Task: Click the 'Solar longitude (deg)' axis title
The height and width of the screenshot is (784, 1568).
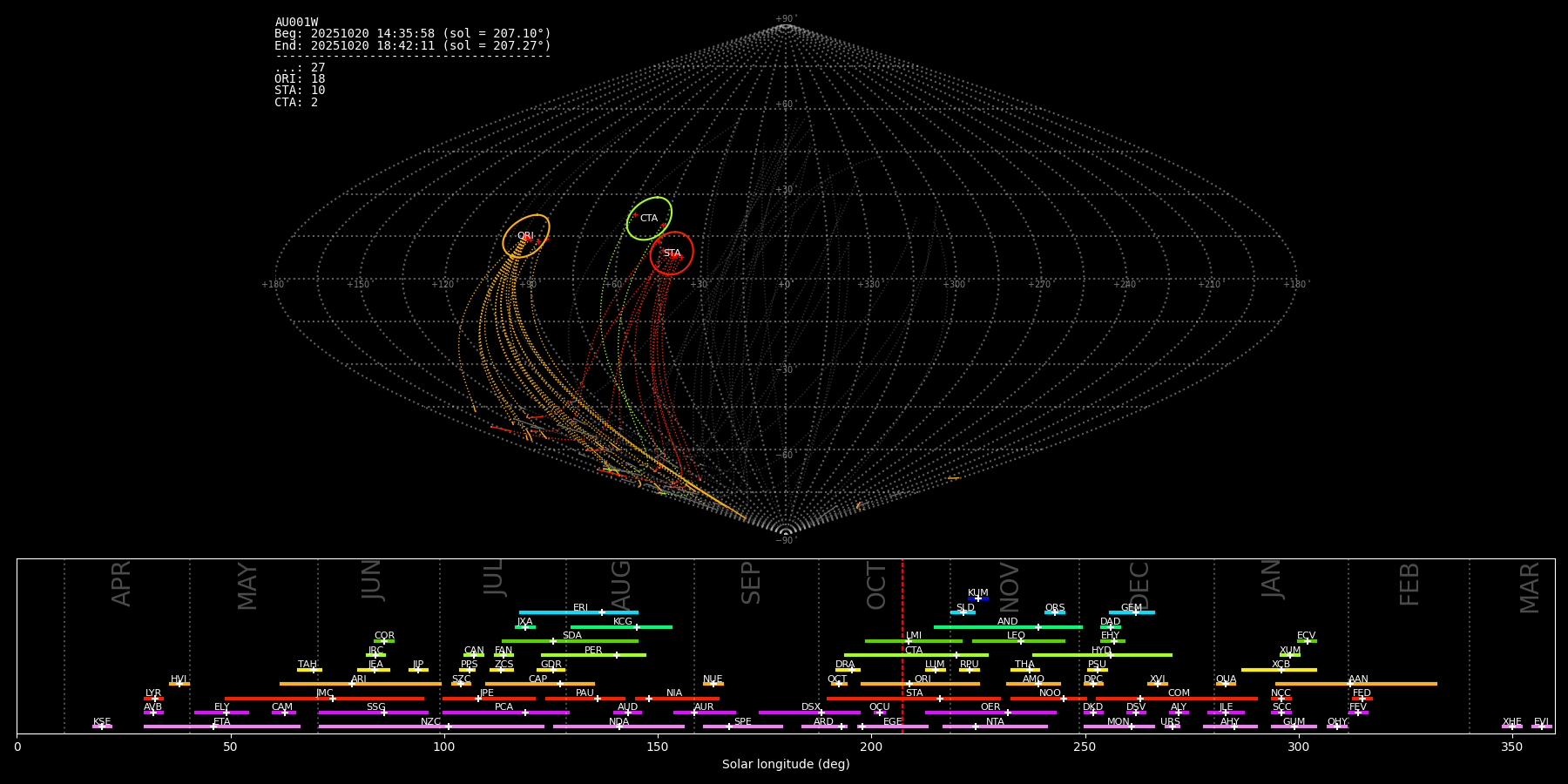Action: click(x=785, y=765)
